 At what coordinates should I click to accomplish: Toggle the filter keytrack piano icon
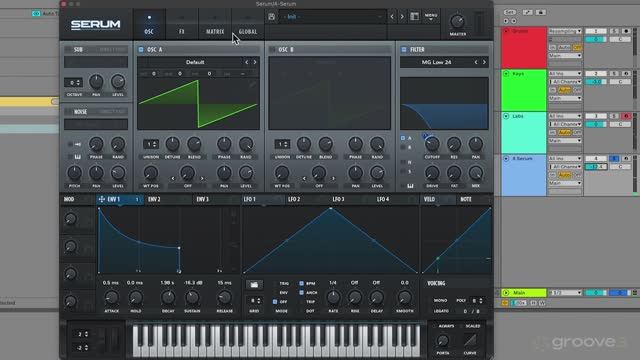[410, 186]
